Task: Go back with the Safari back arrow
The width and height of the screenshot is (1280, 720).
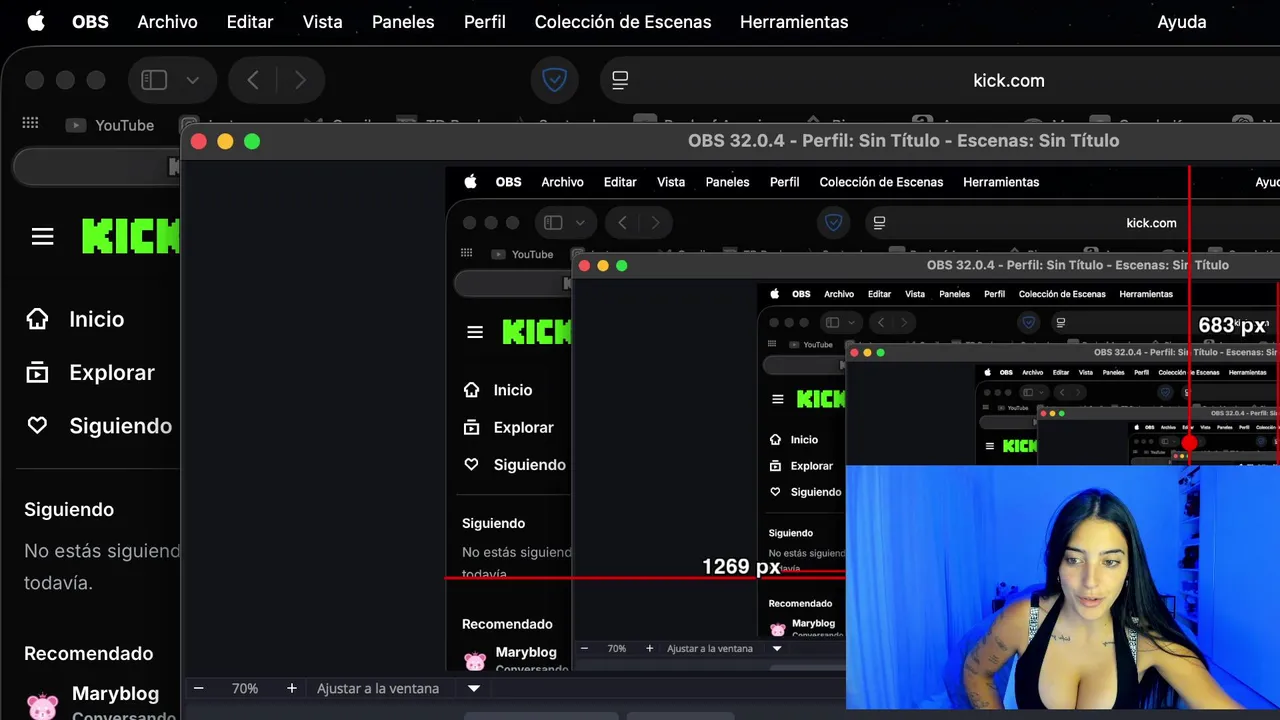Action: [x=253, y=80]
